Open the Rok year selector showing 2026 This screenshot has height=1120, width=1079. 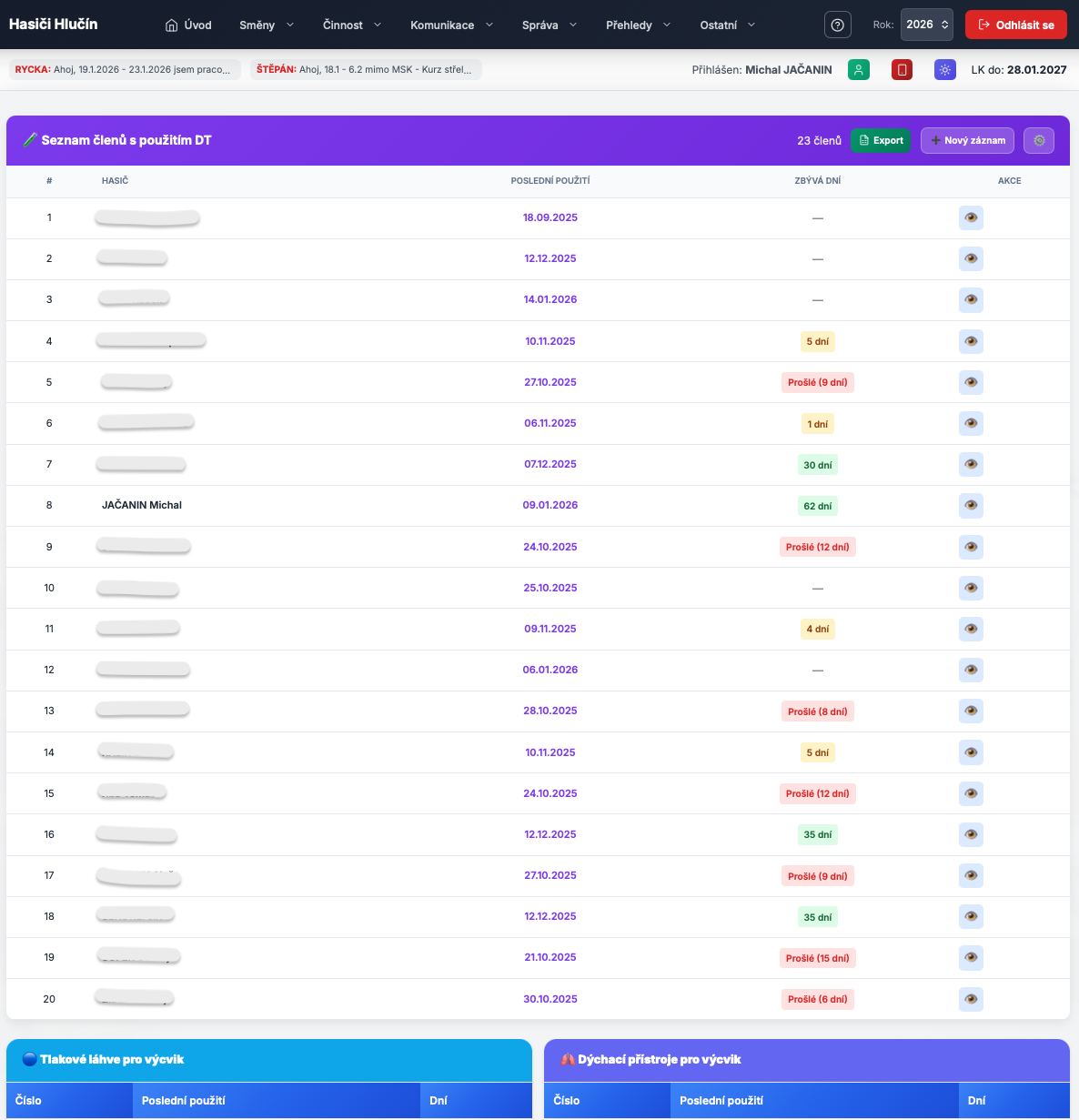[x=927, y=25]
